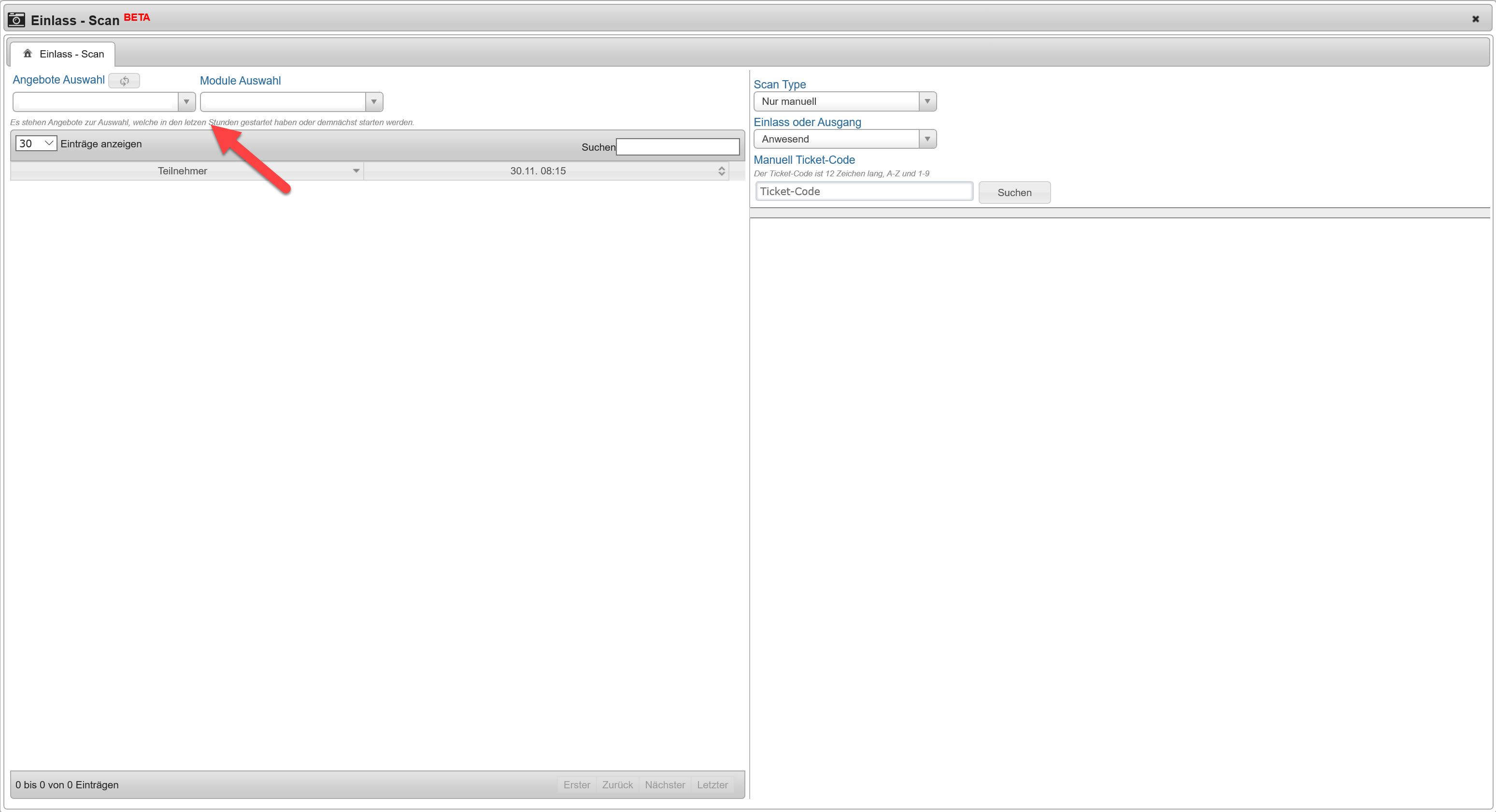
Task: Close the Einlass - Scan window
Action: pos(1475,19)
